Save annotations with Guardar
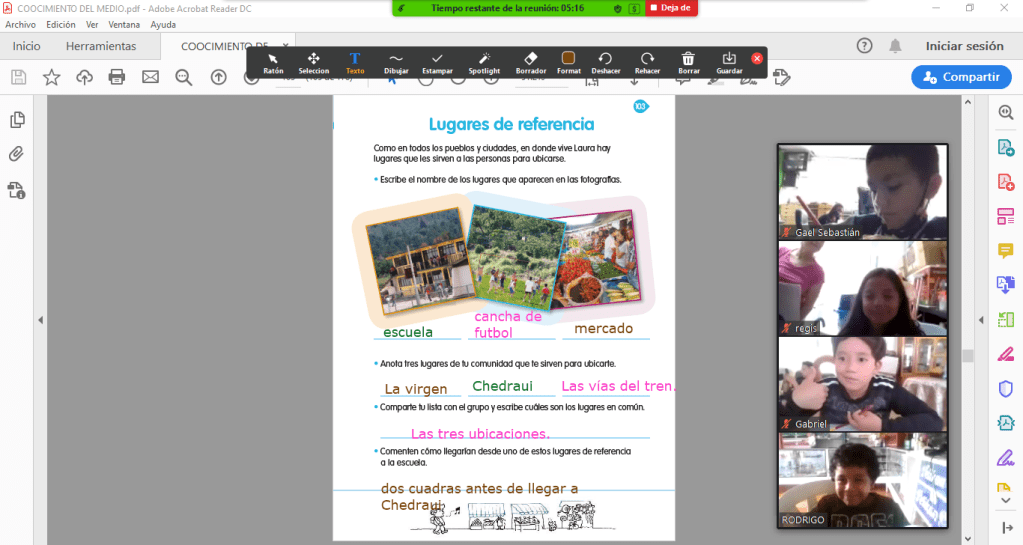This screenshot has width=1023, height=545. coord(729,63)
